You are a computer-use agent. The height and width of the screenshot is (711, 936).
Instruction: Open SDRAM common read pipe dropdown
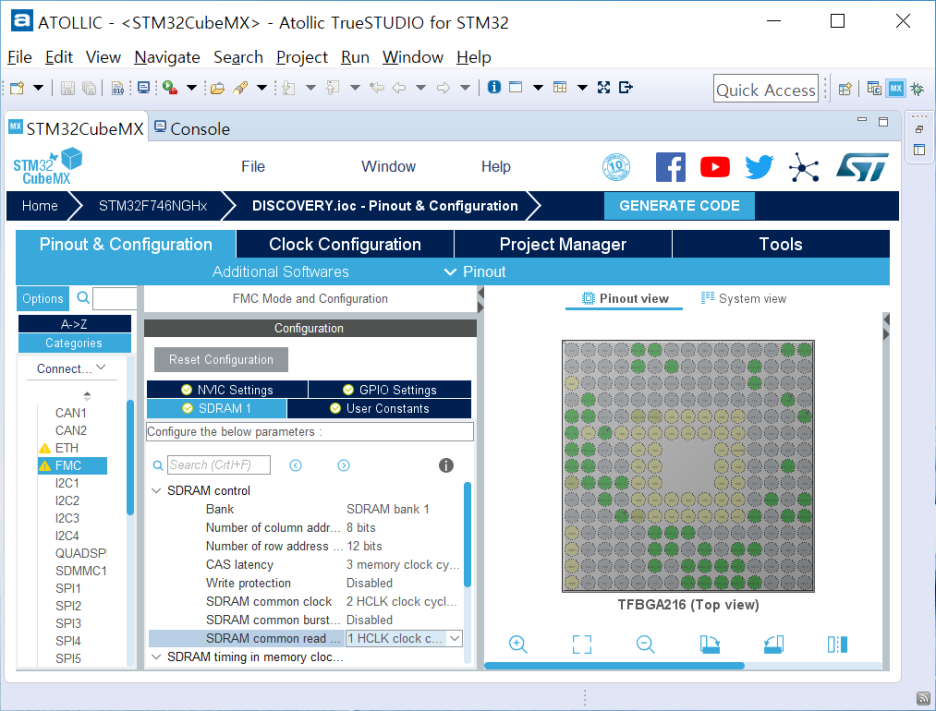(x=455, y=638)
